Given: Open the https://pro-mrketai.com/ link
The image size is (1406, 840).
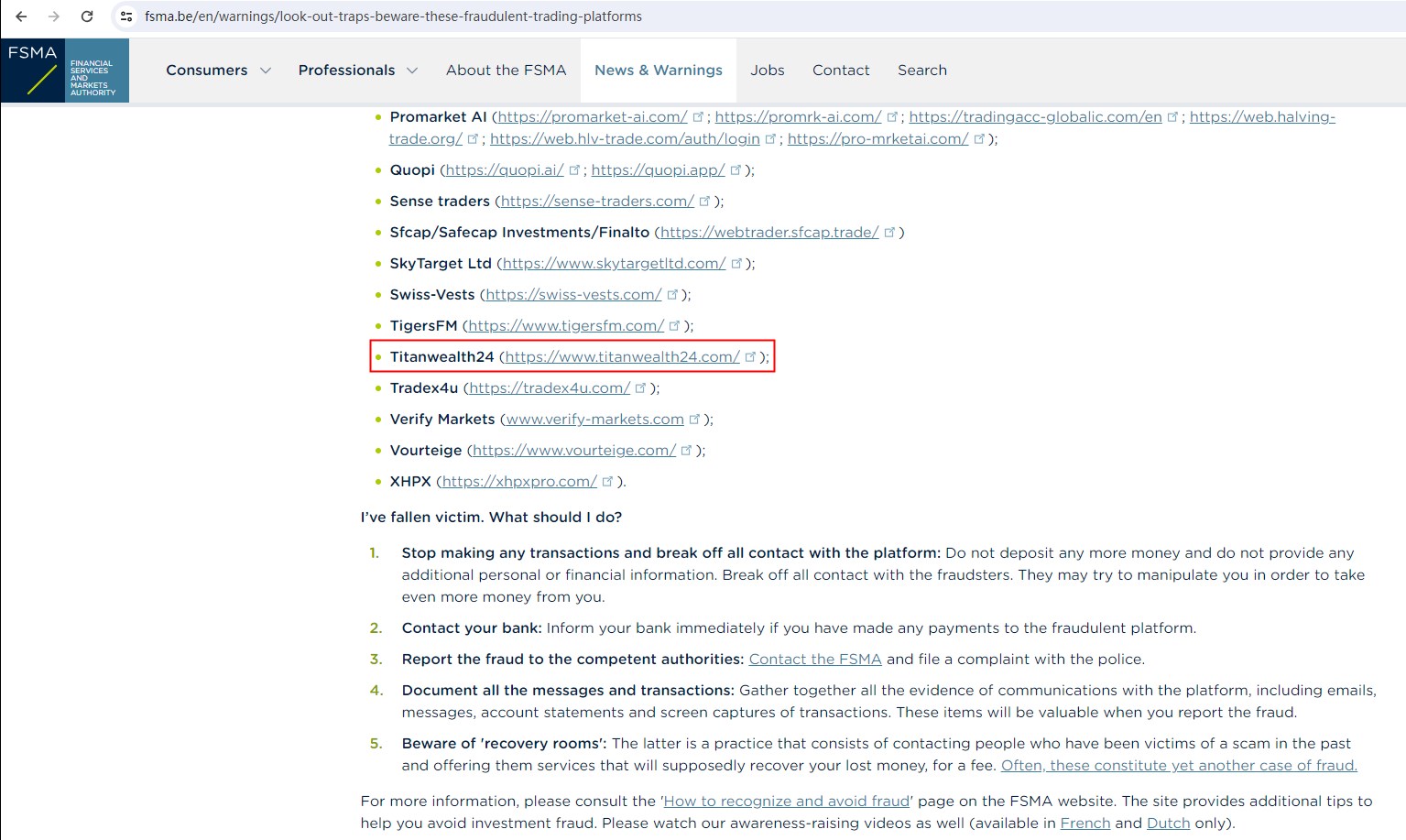Looking at the screenshot, I should [877, 139].
